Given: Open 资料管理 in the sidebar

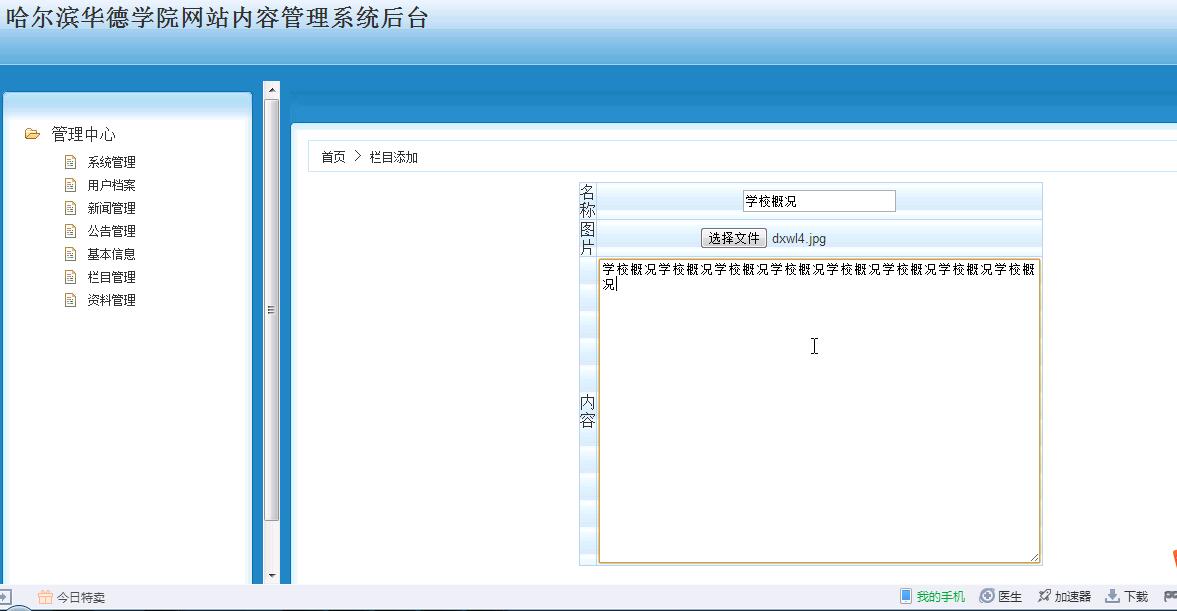Looking at the screenshot, I should click(x=111, y=300).
